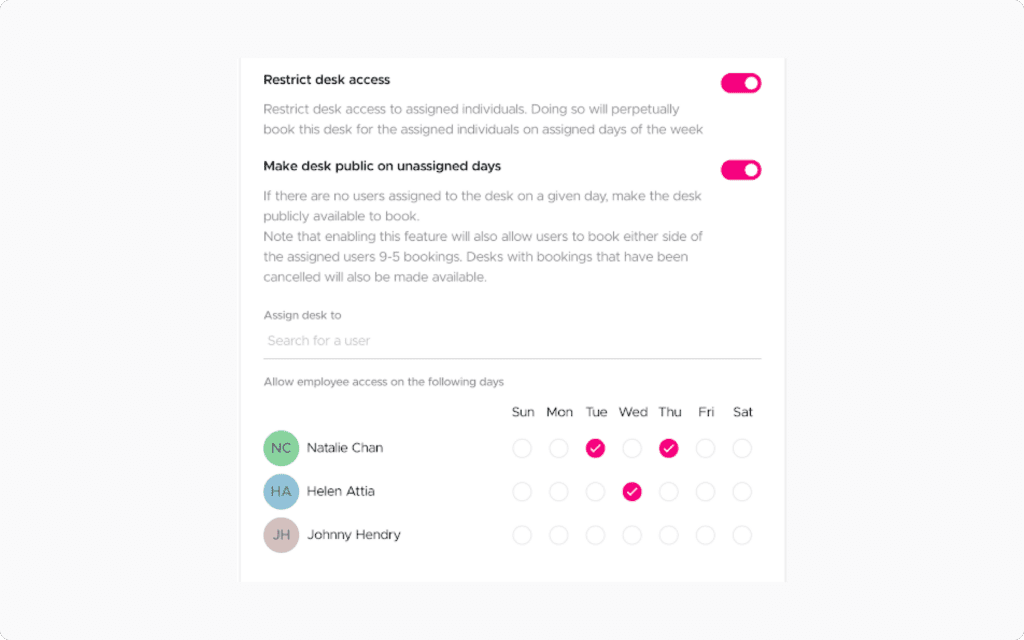
Task: Enable Saturday access for Natalie Chan
Action: pyautogui.click(x=742, y=449)
